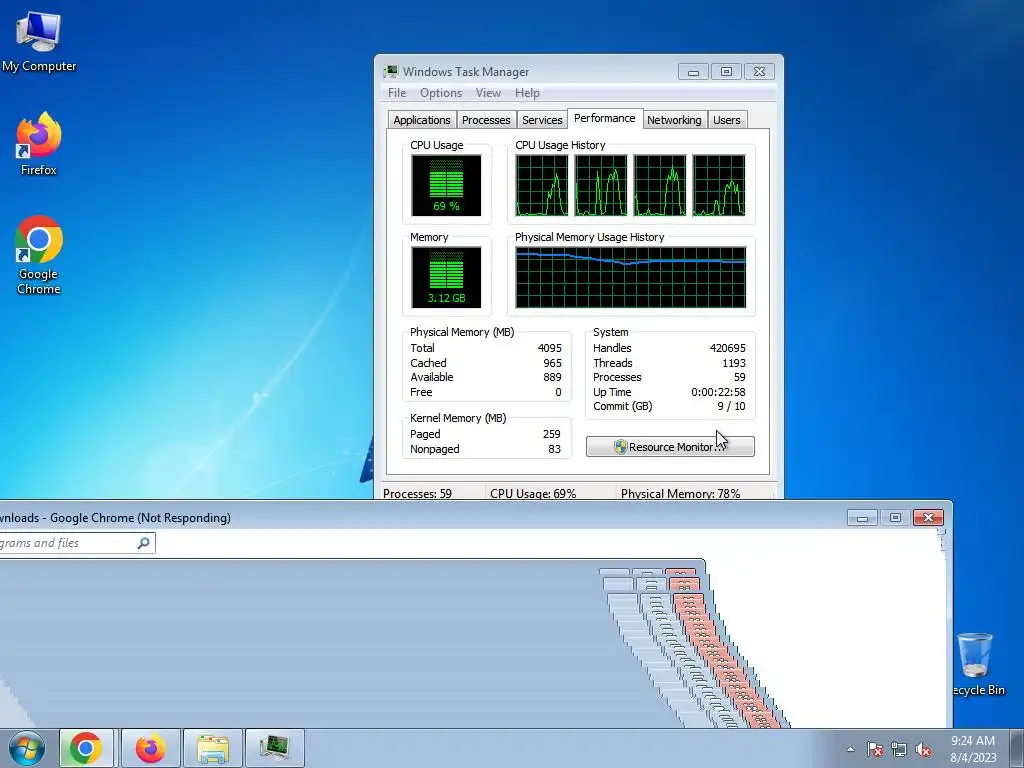
Task: Close the not responding Chrome window
Action: pos(928,517)
